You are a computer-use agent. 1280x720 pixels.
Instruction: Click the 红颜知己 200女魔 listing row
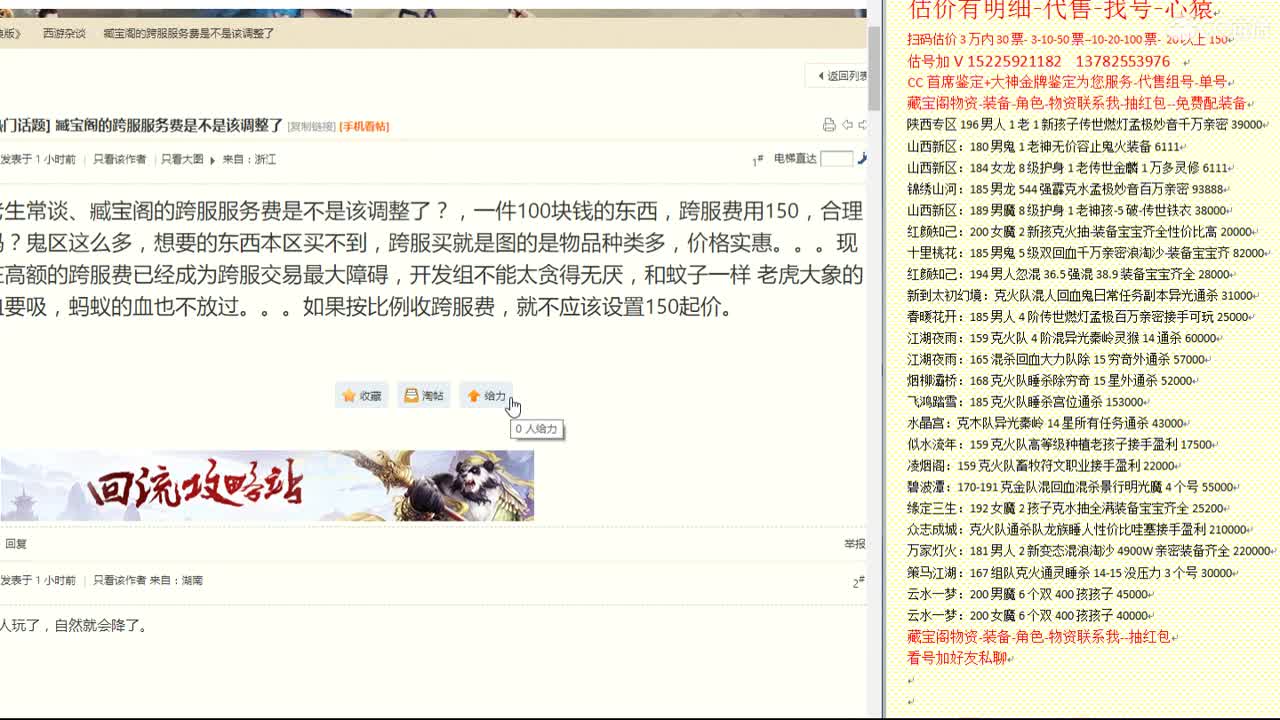pos(1081,232)
